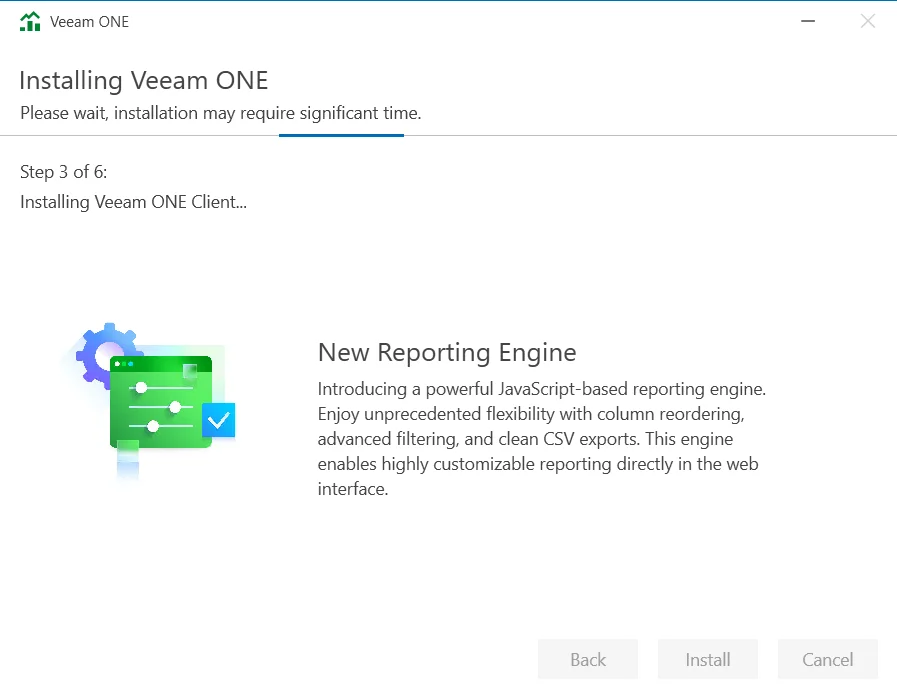Click the JavaScript-based reporting engine description

coord(541,438)
